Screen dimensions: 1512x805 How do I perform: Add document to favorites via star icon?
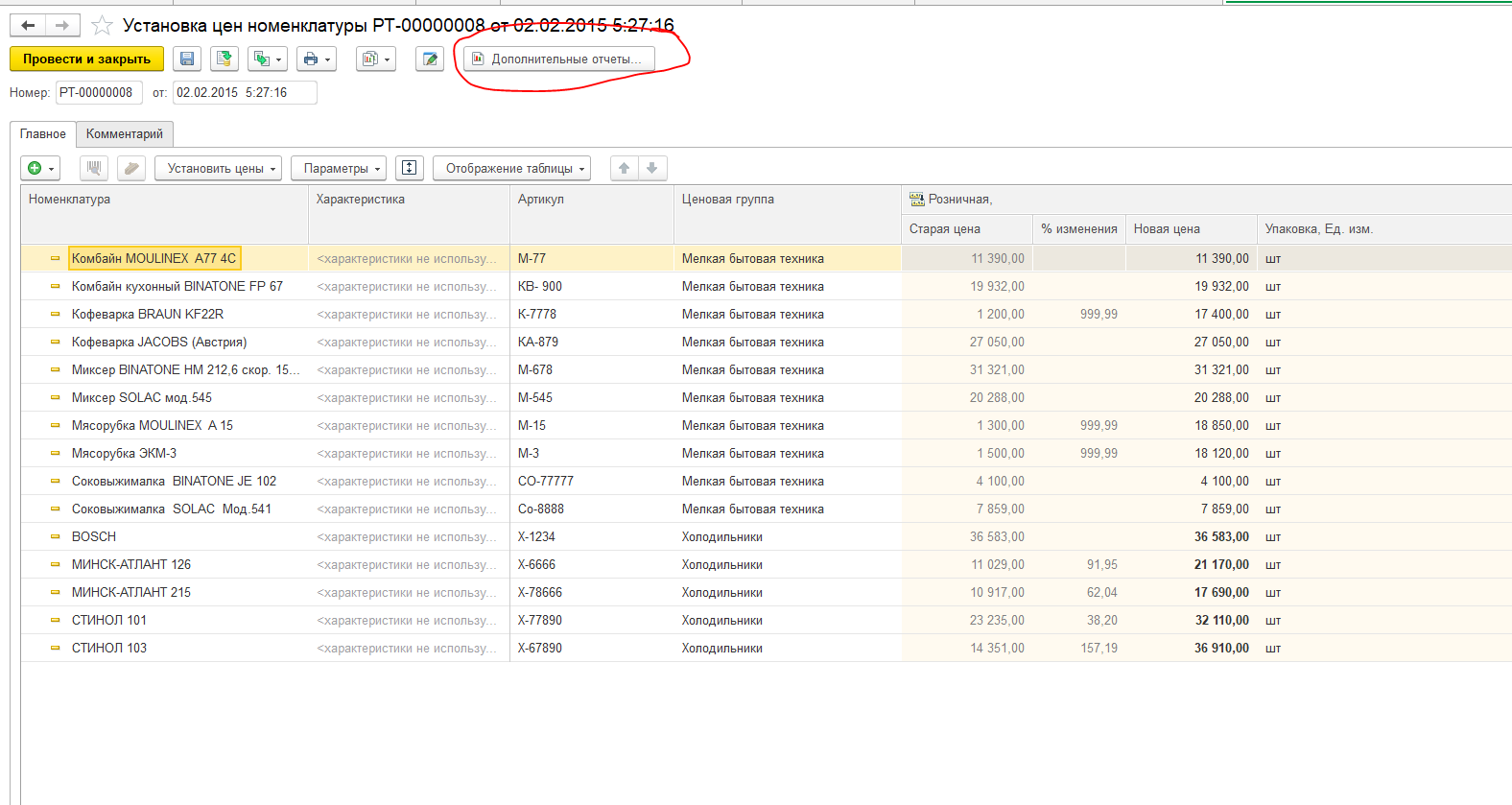coord(102,26)
